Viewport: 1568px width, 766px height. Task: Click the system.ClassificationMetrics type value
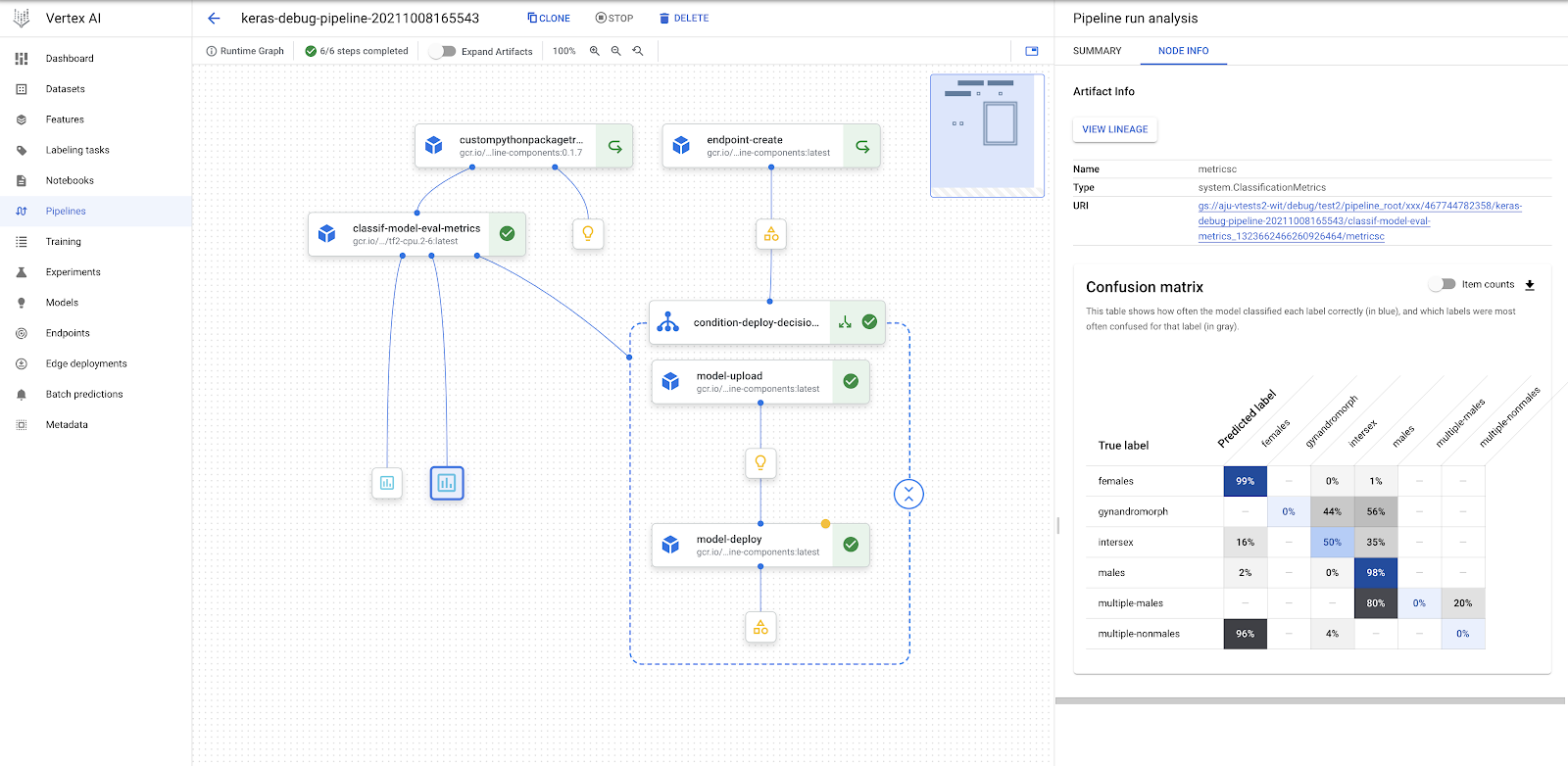(x=1261, y=187)
